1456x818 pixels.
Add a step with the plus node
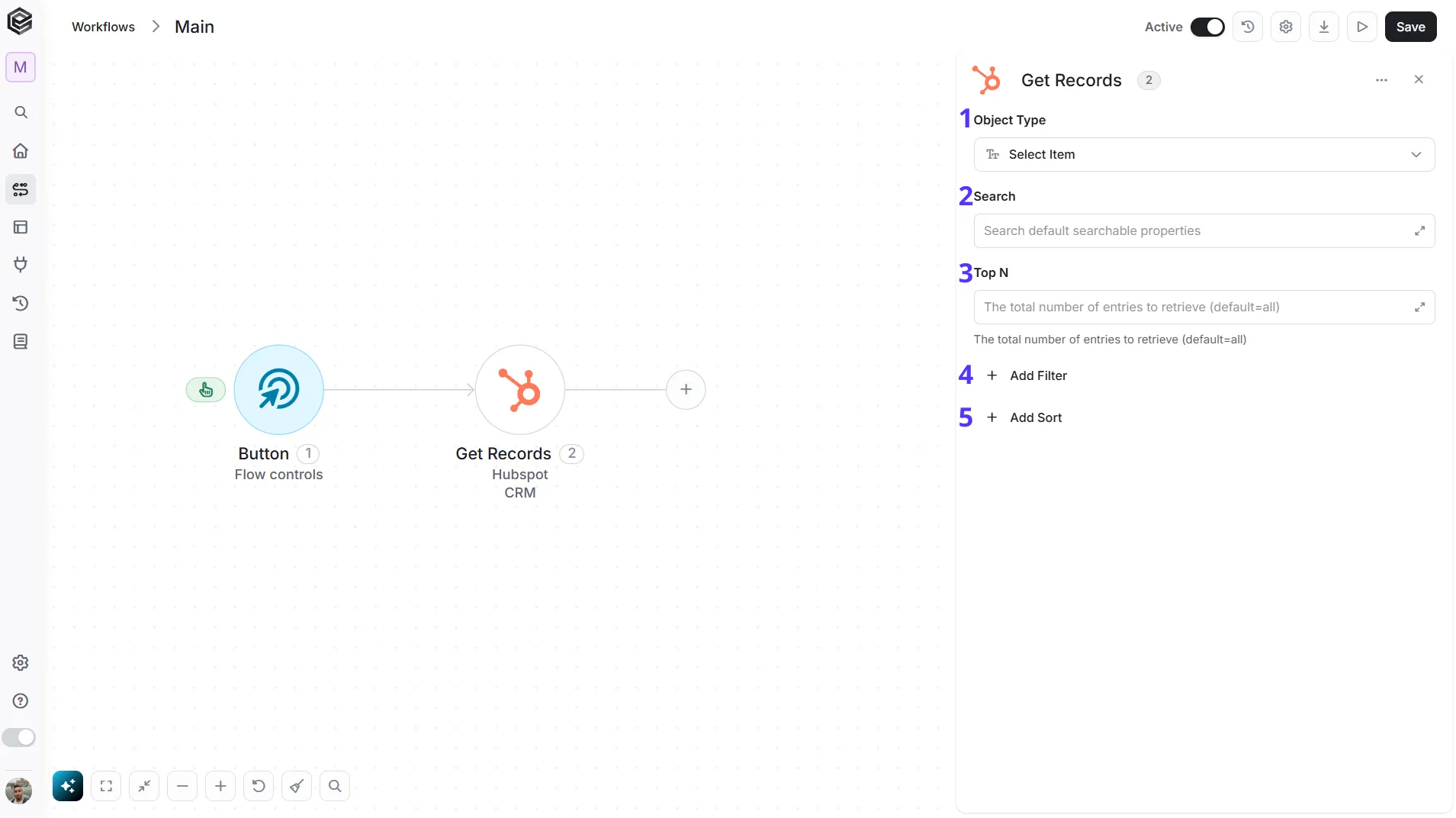coord(686,389)
